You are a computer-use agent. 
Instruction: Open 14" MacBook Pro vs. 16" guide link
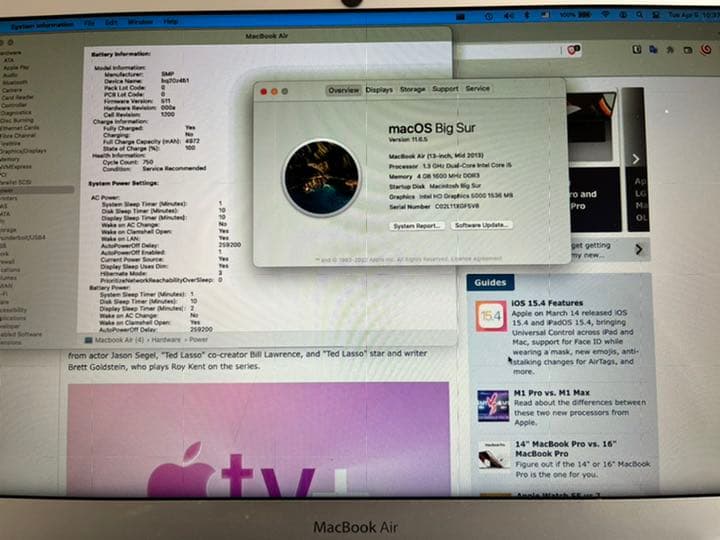[565, 449]
